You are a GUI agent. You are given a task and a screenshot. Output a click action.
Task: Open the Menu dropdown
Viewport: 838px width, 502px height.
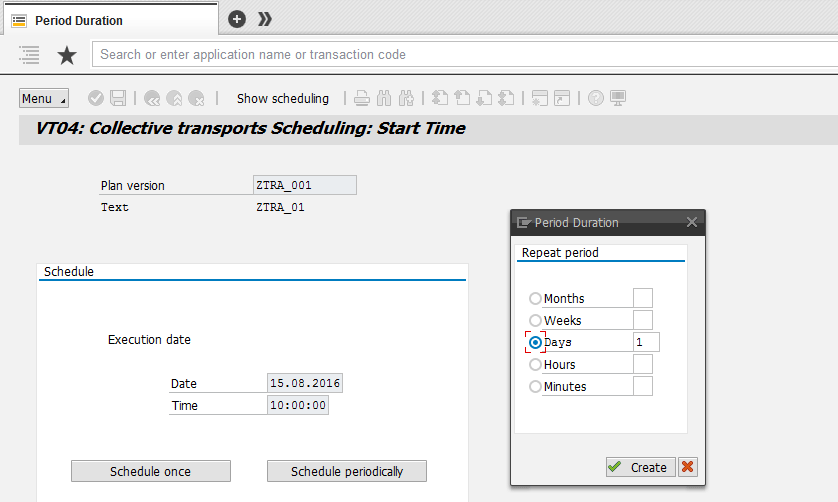(43, 98)
